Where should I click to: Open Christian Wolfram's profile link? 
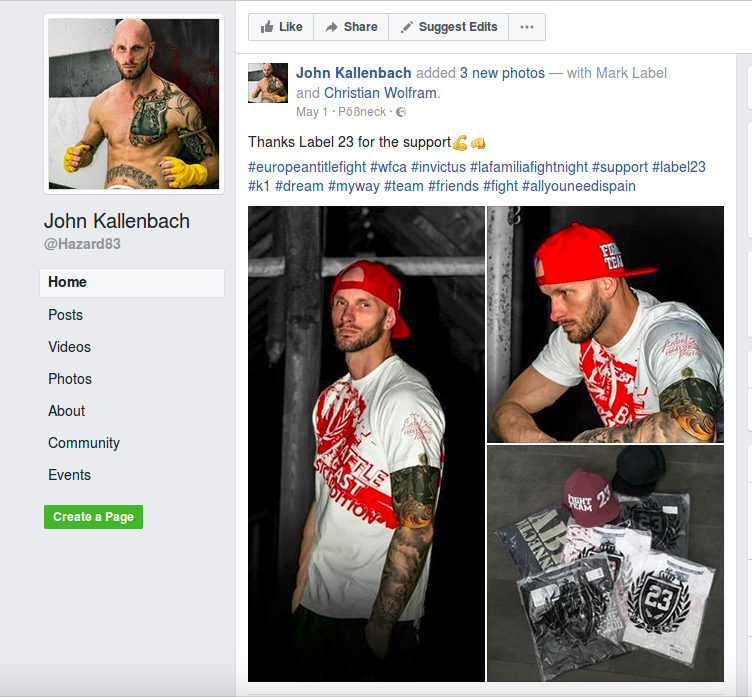click(x=380, y=93)
